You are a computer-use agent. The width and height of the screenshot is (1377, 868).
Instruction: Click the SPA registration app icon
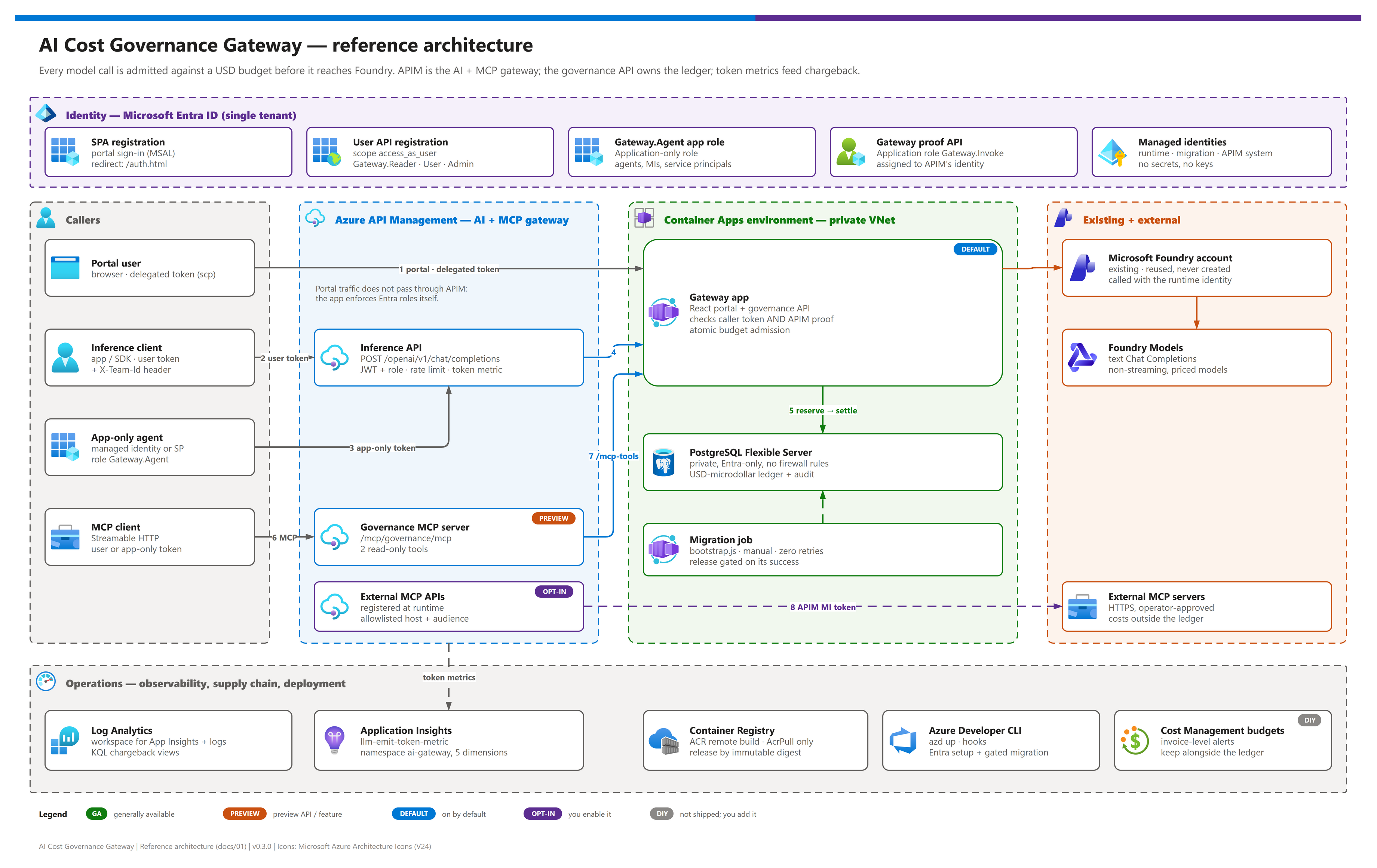coord(65,151)
